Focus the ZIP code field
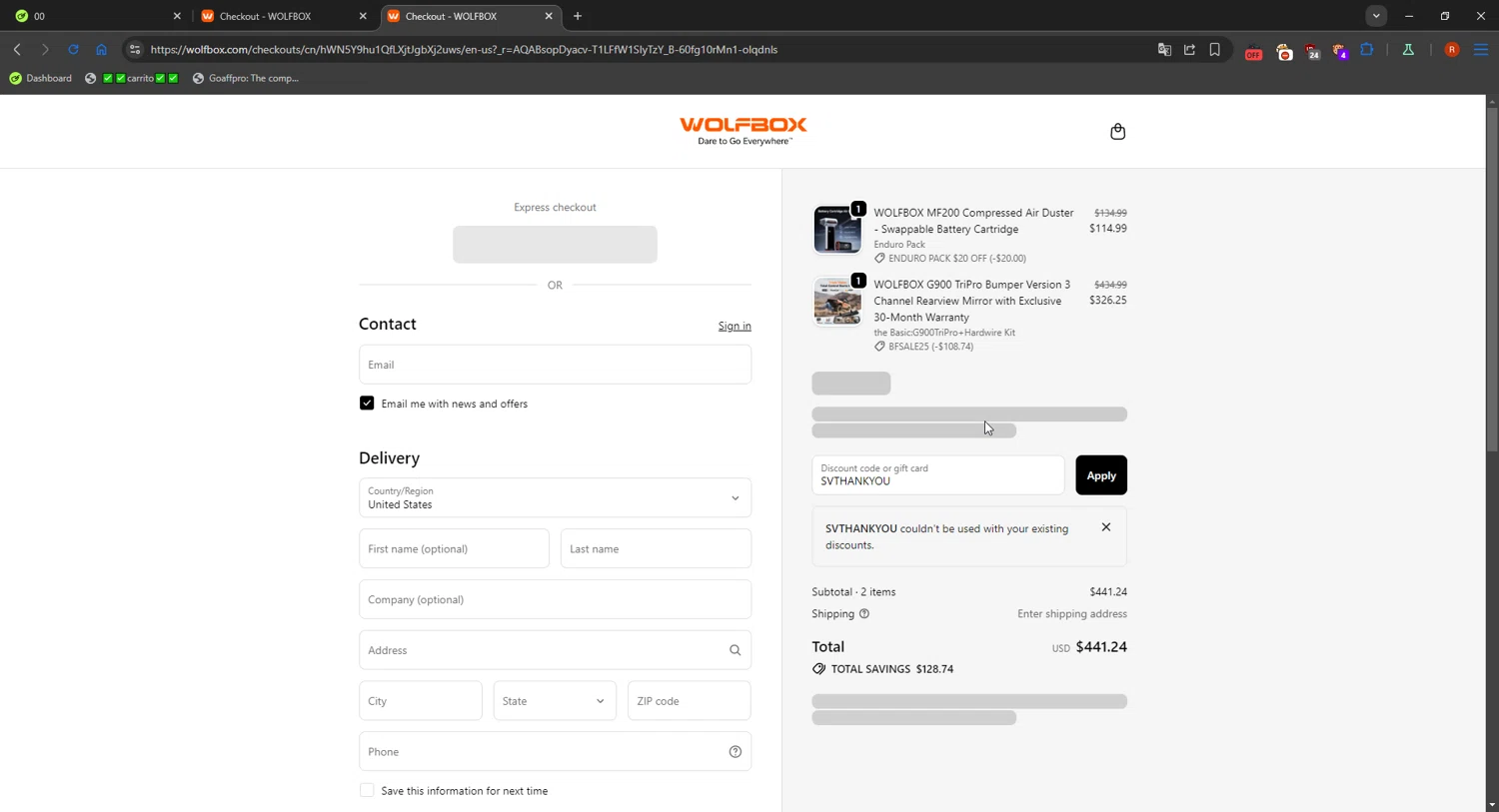 point(690,701)
